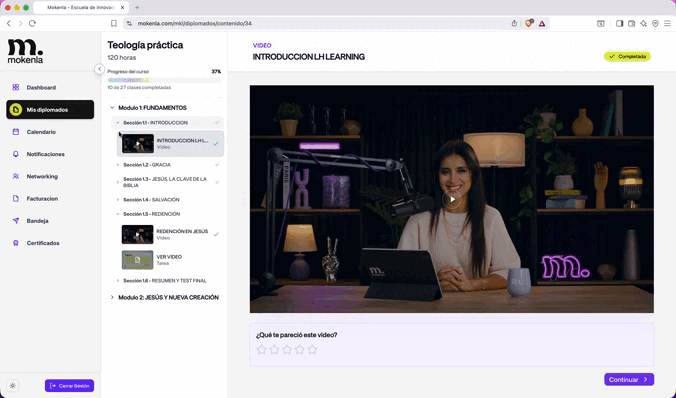Click the 10 de 27 clases completadas text
This screenshot has width=676, height=398.
coord(139,88)
